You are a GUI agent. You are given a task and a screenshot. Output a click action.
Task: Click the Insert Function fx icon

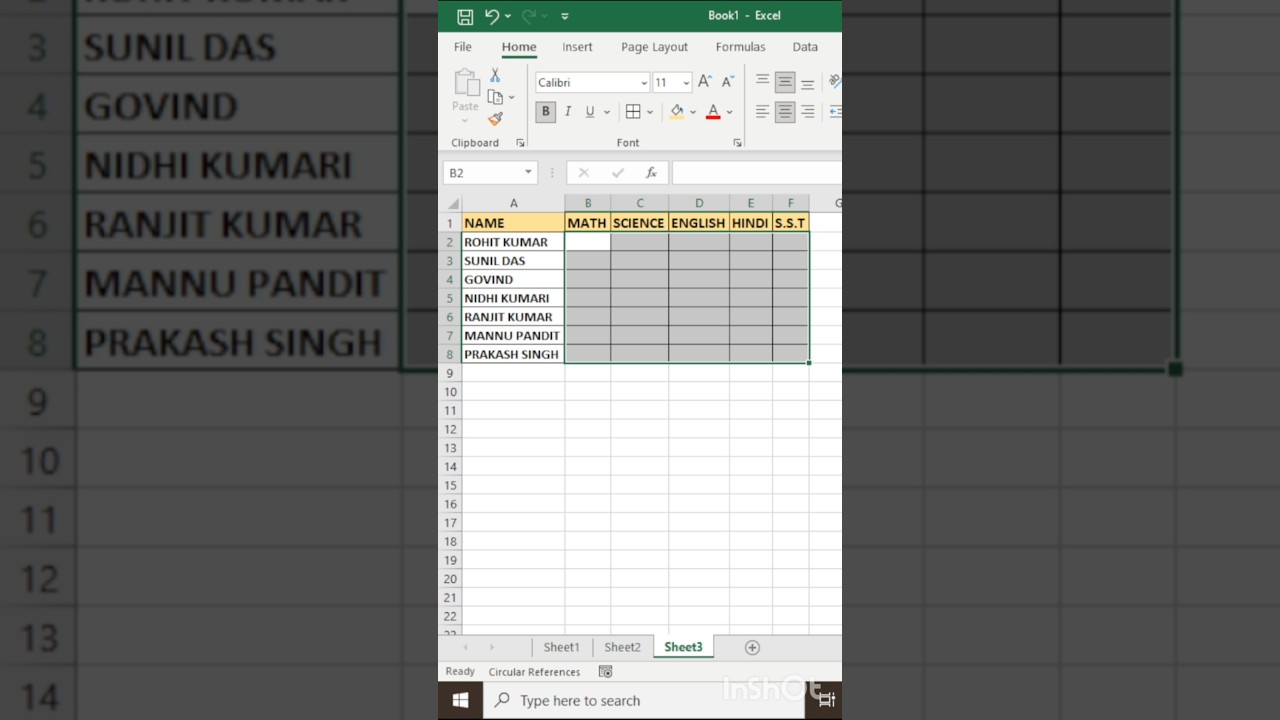[x=651, y=173]
